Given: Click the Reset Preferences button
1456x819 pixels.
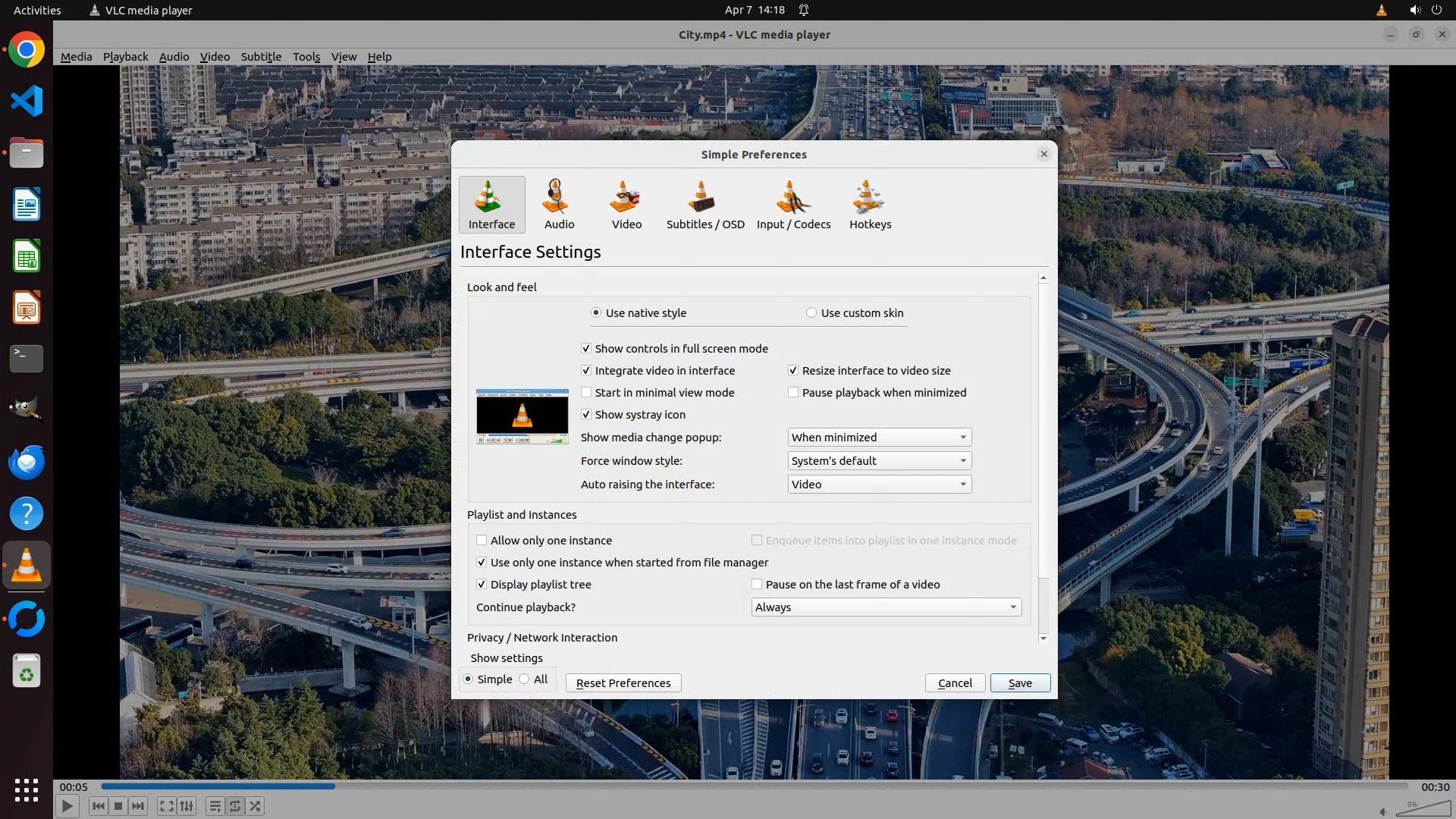Looking at the screenshot, I should (623, 683).
